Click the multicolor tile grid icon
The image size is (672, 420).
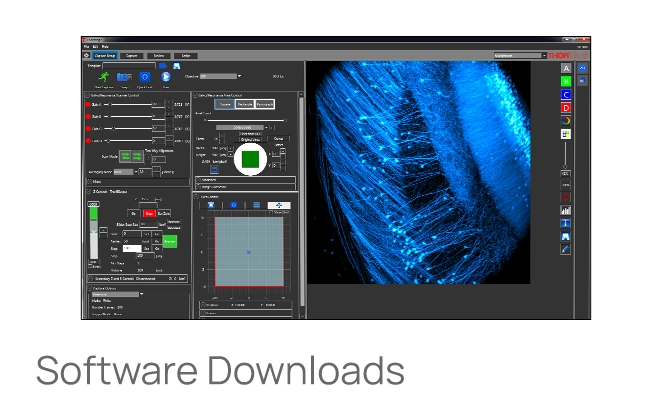[566, 134]
